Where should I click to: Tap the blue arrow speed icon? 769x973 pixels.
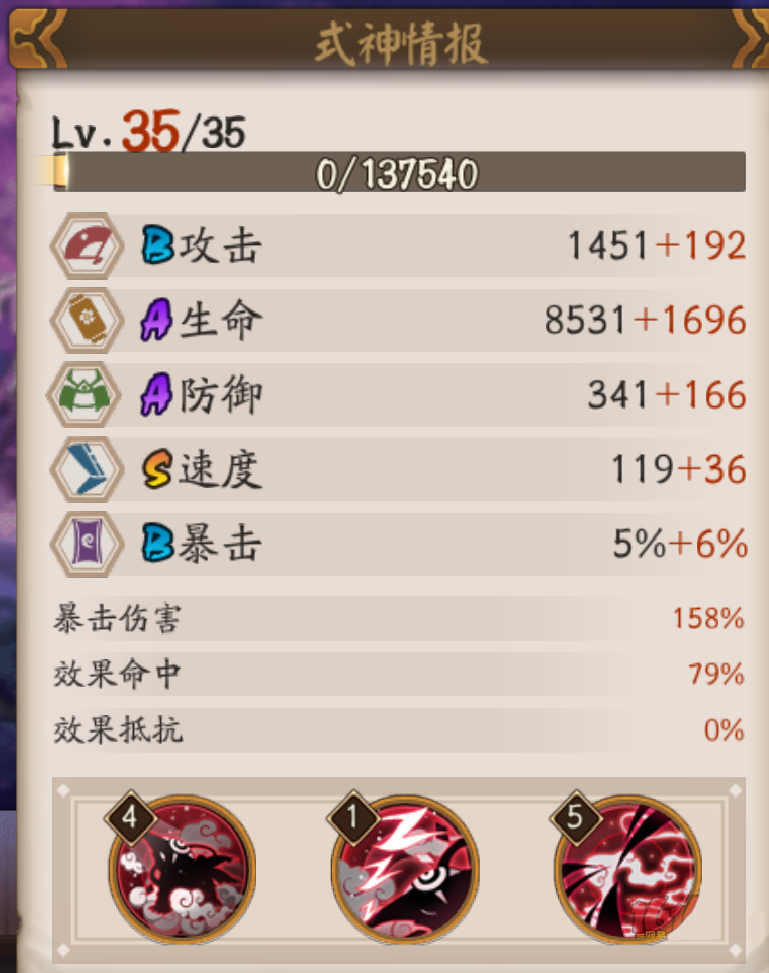point(87,469)
